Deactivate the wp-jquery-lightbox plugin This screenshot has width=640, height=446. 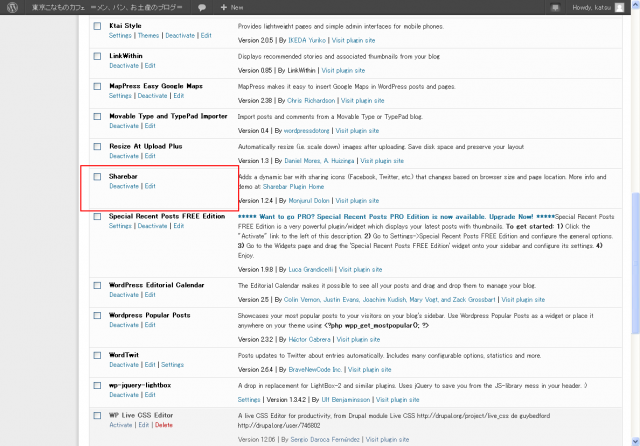pyautogui.click(x=124, y=395)
